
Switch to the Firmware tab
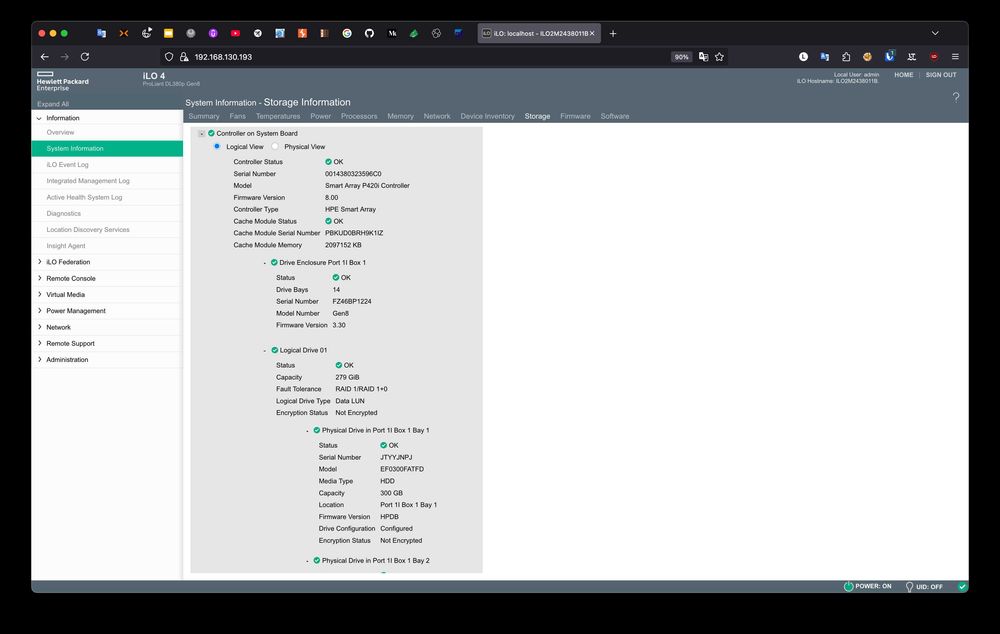pyautogui.click(x=575, y=116)
